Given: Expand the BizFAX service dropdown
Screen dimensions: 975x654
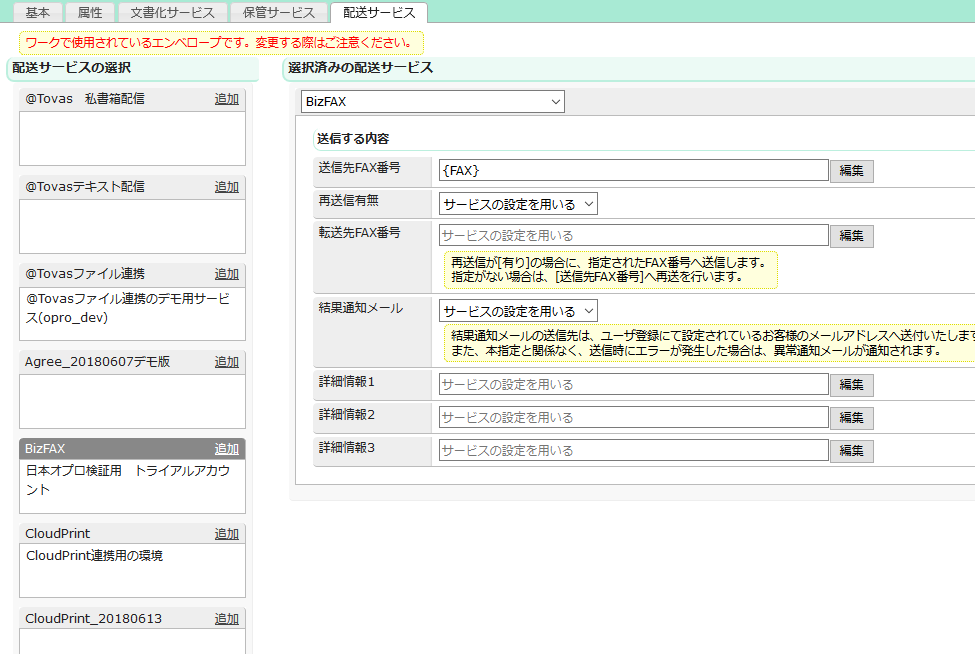Looking at the screenshot, I should tap(432, 102).
